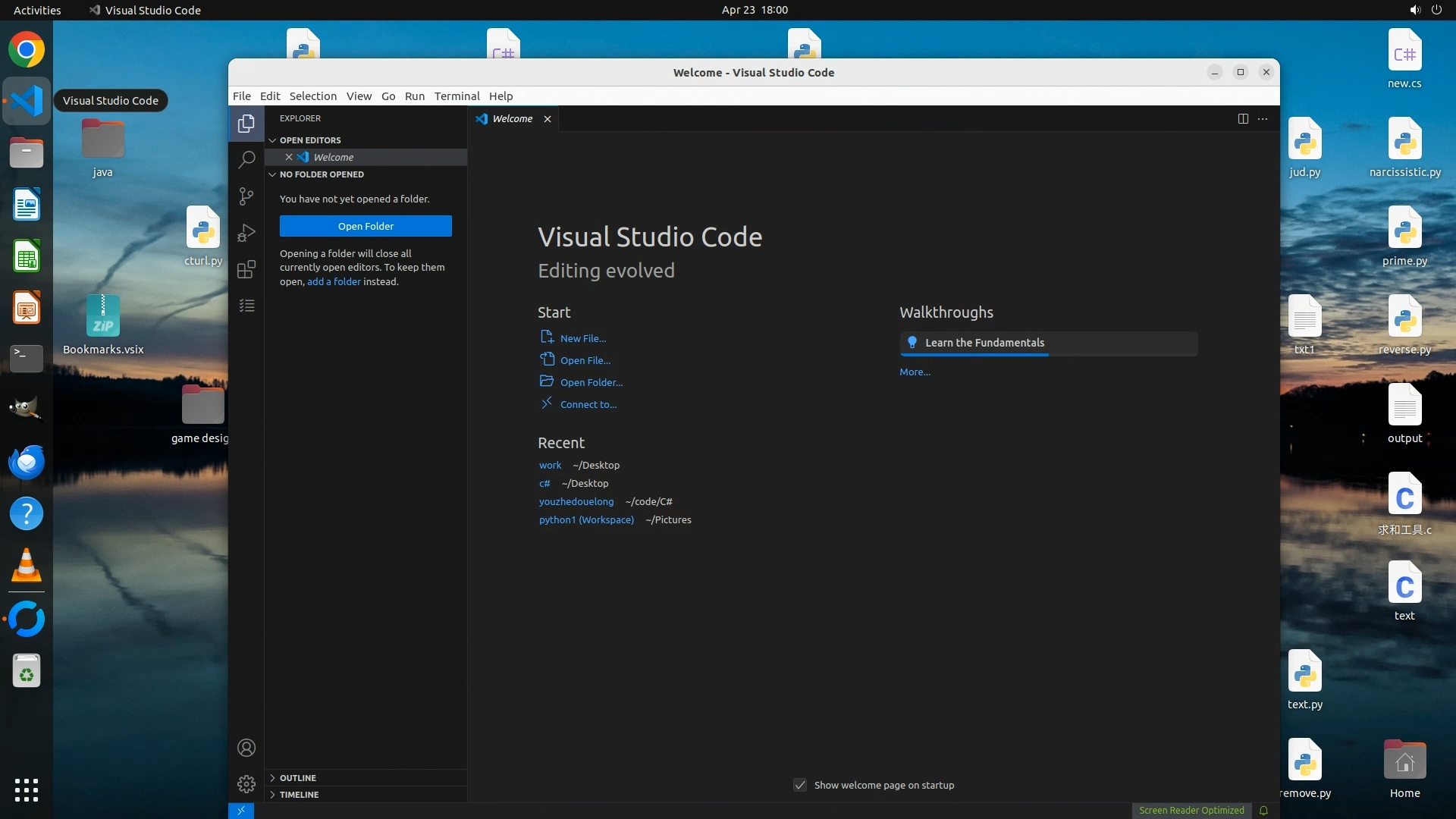The width and height of the screenshot is (1456, 819).
Task: Click the notifications bell in status bar
Action: click(1263, 811)
